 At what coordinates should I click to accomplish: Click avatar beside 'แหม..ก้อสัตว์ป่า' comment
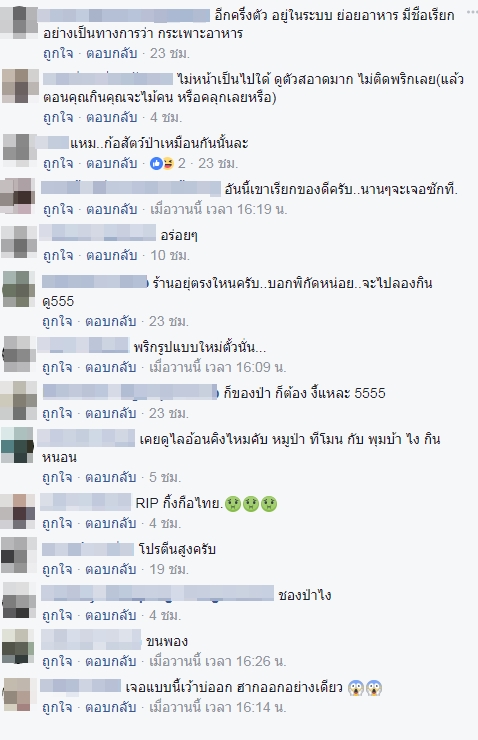point(20,151)
